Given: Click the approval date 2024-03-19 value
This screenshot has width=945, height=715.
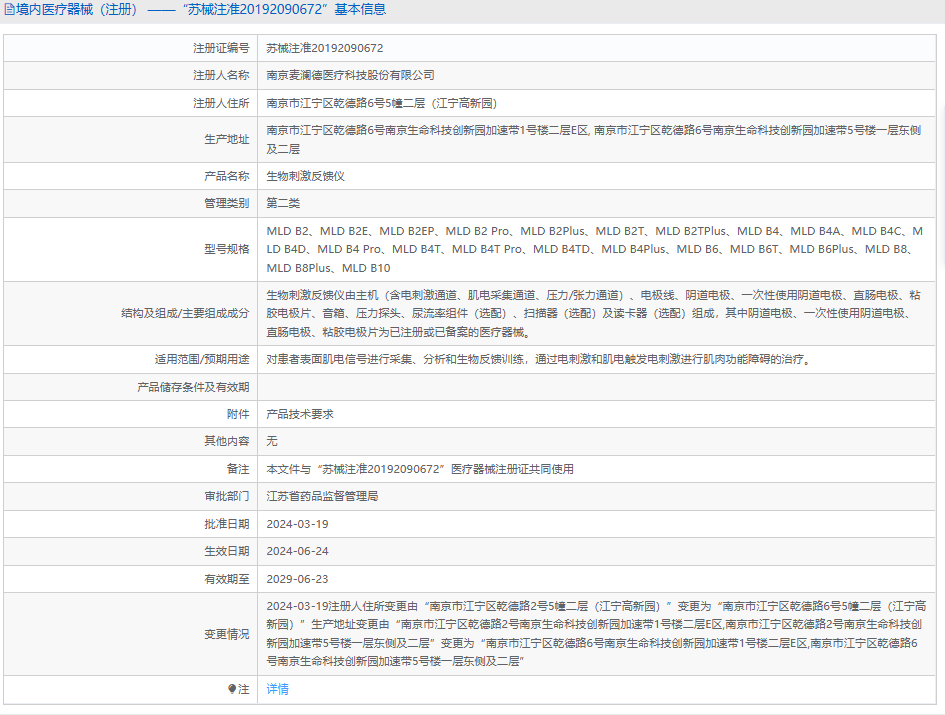Looking at the screenshot, I should (297, 524).
